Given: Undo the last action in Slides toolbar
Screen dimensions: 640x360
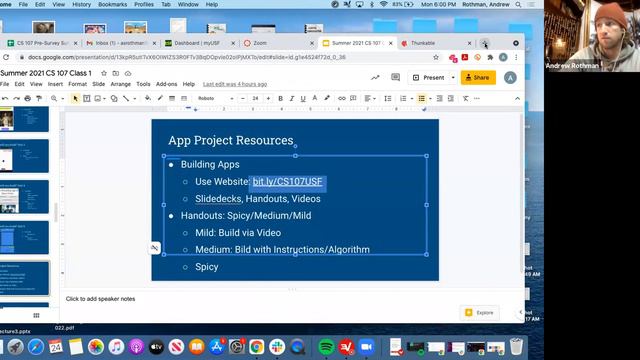Looking at the screenshot, I should (5, 98).
